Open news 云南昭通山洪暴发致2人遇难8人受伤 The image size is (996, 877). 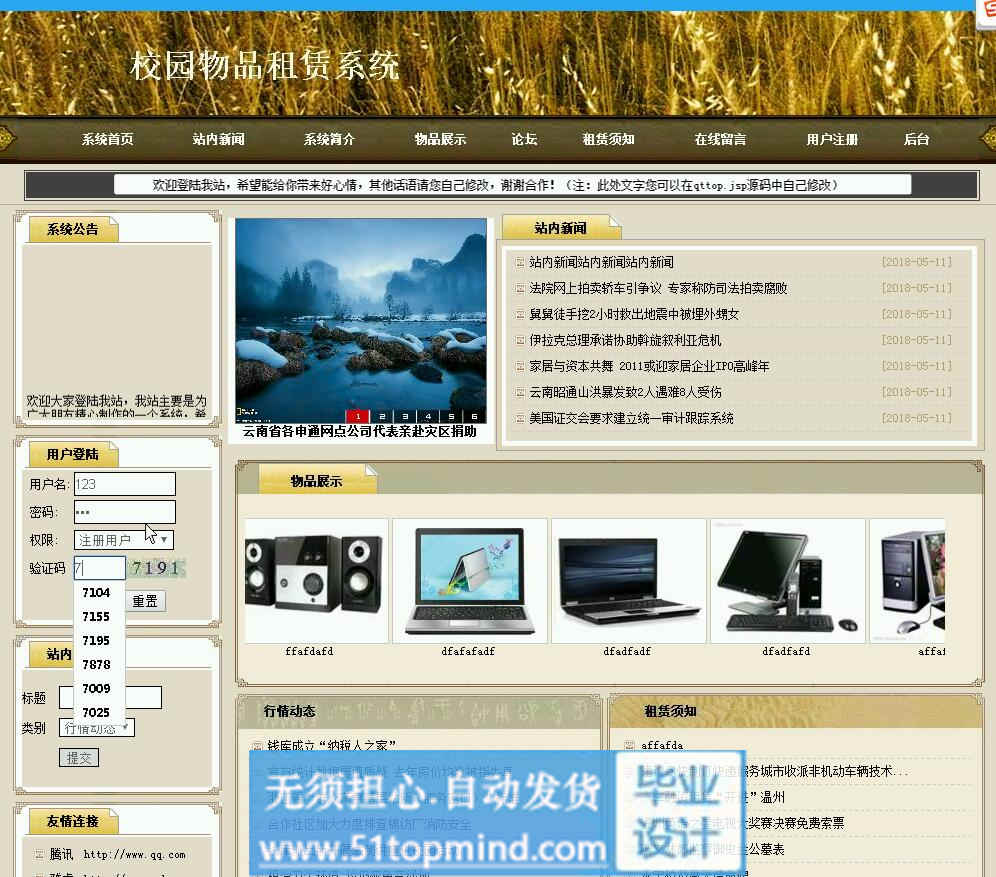click(x=625, y=392)
